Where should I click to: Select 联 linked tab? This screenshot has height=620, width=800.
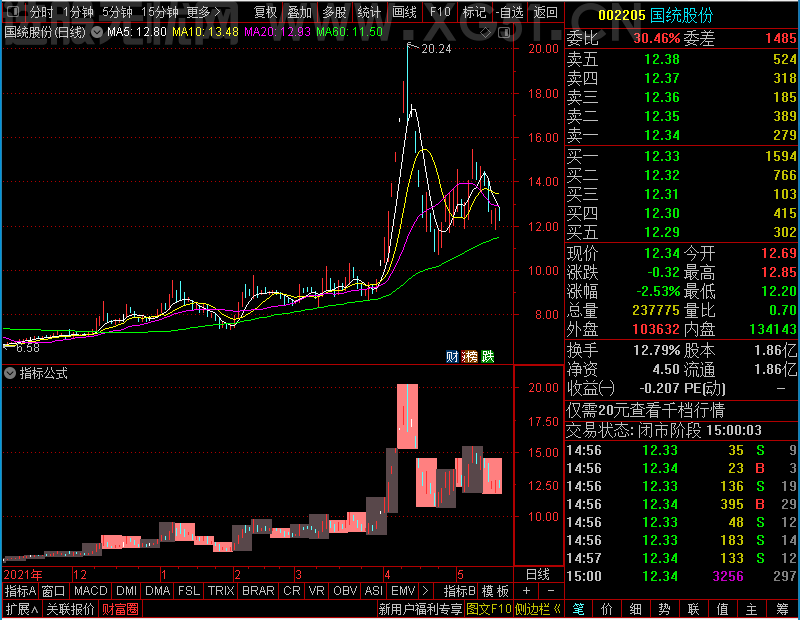(x=693, y=609)
